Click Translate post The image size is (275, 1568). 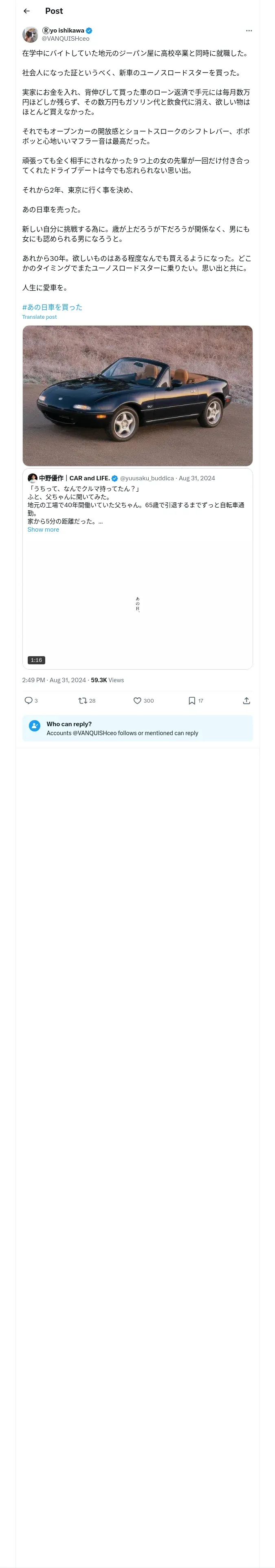[39, 317]
